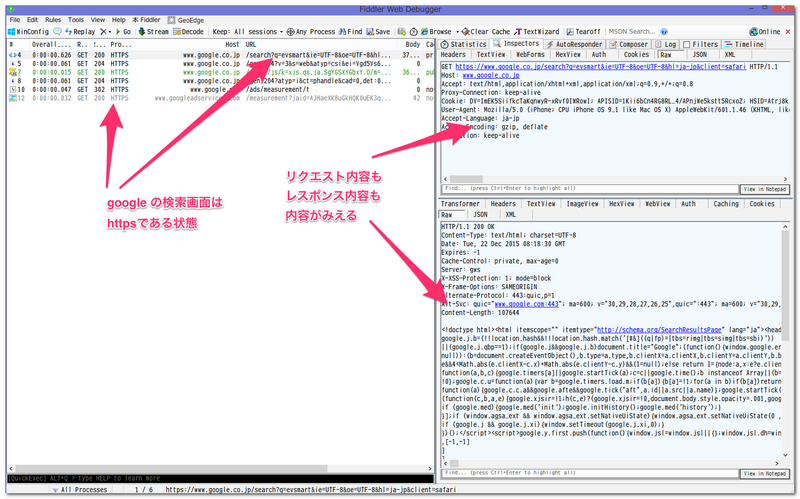This screenshot has height=499, width=800.
Task: Select the request WebForms tab
Action: click(x=530, y=55)
